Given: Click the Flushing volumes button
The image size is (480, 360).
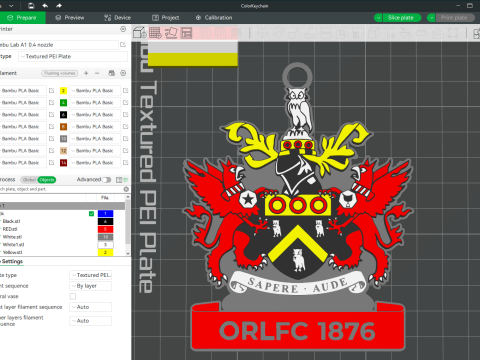Looking at the screenshot, I should [x=60, y=73].
